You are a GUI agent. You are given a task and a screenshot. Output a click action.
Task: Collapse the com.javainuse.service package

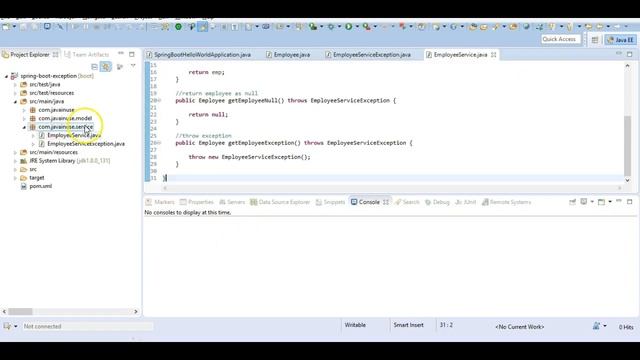pos(24,127)
